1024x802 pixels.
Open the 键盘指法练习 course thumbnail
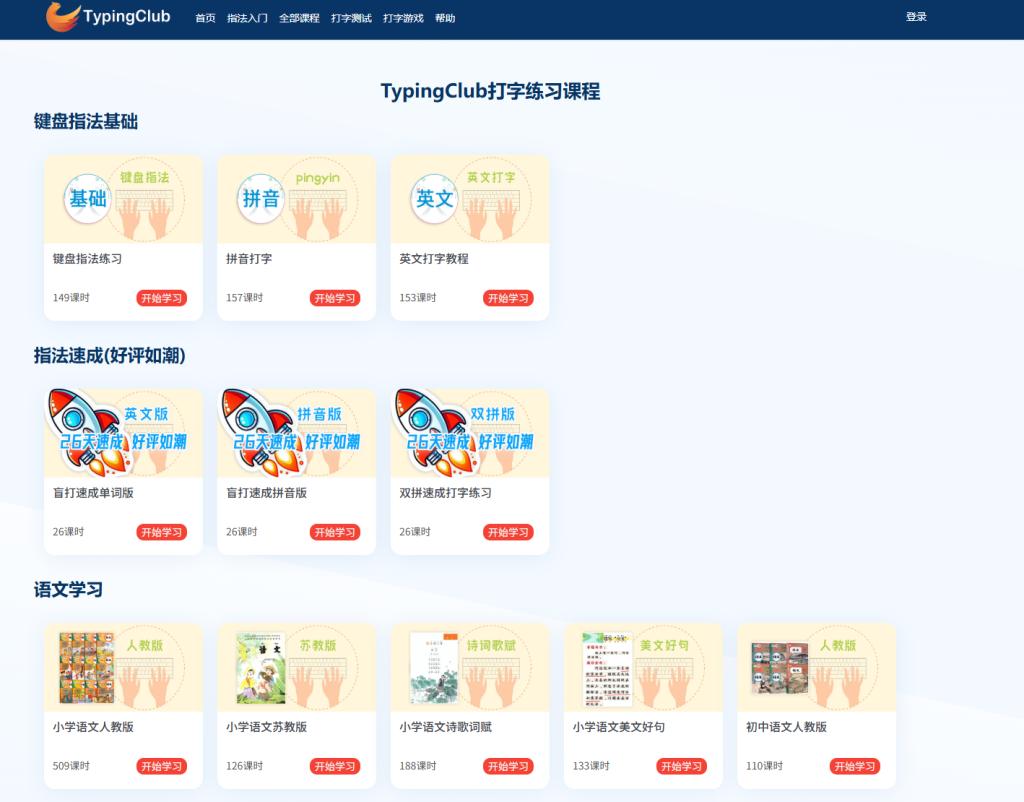click(123, 199)
